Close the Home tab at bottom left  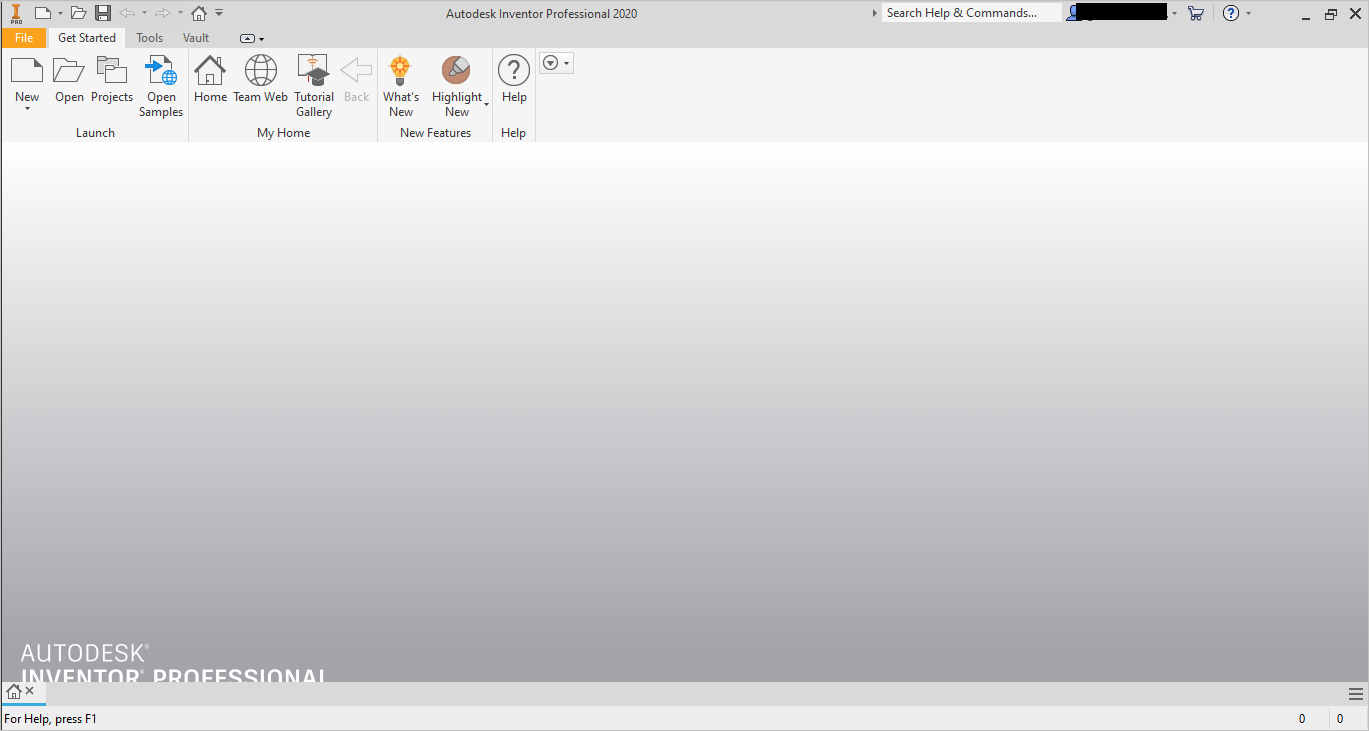coord(29,691)
